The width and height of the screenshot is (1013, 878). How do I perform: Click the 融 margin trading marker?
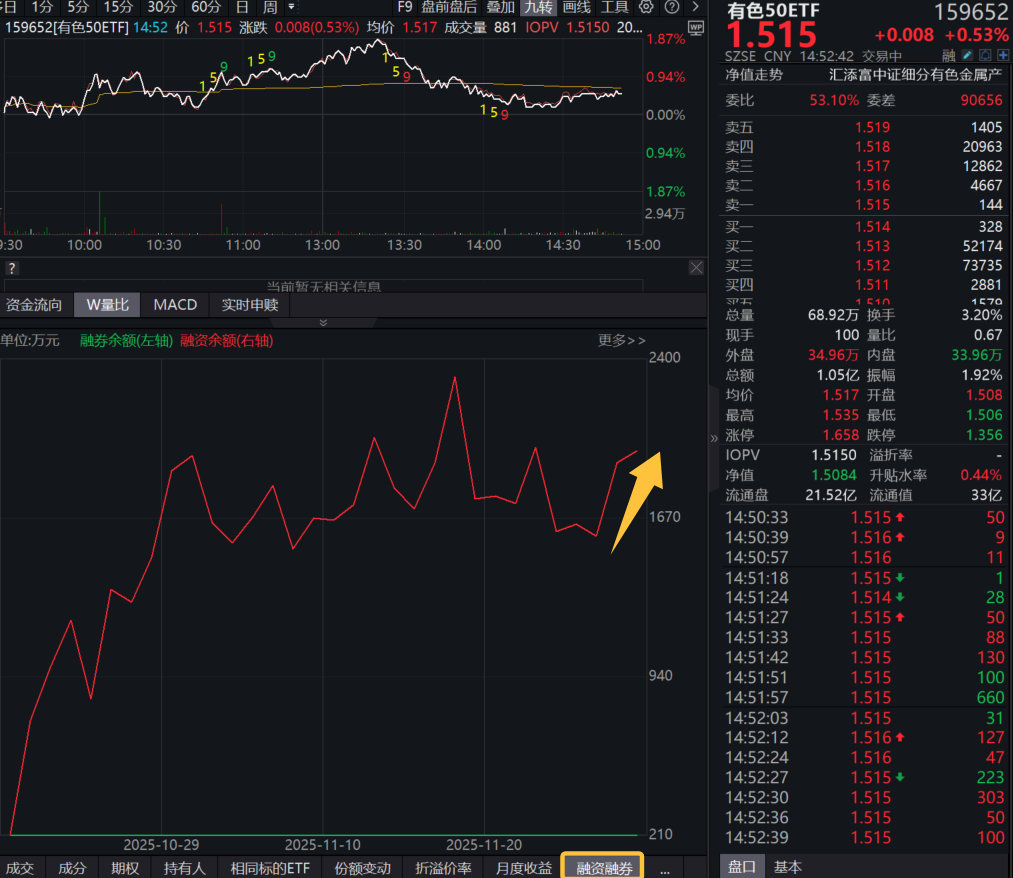tap(948, 56)
